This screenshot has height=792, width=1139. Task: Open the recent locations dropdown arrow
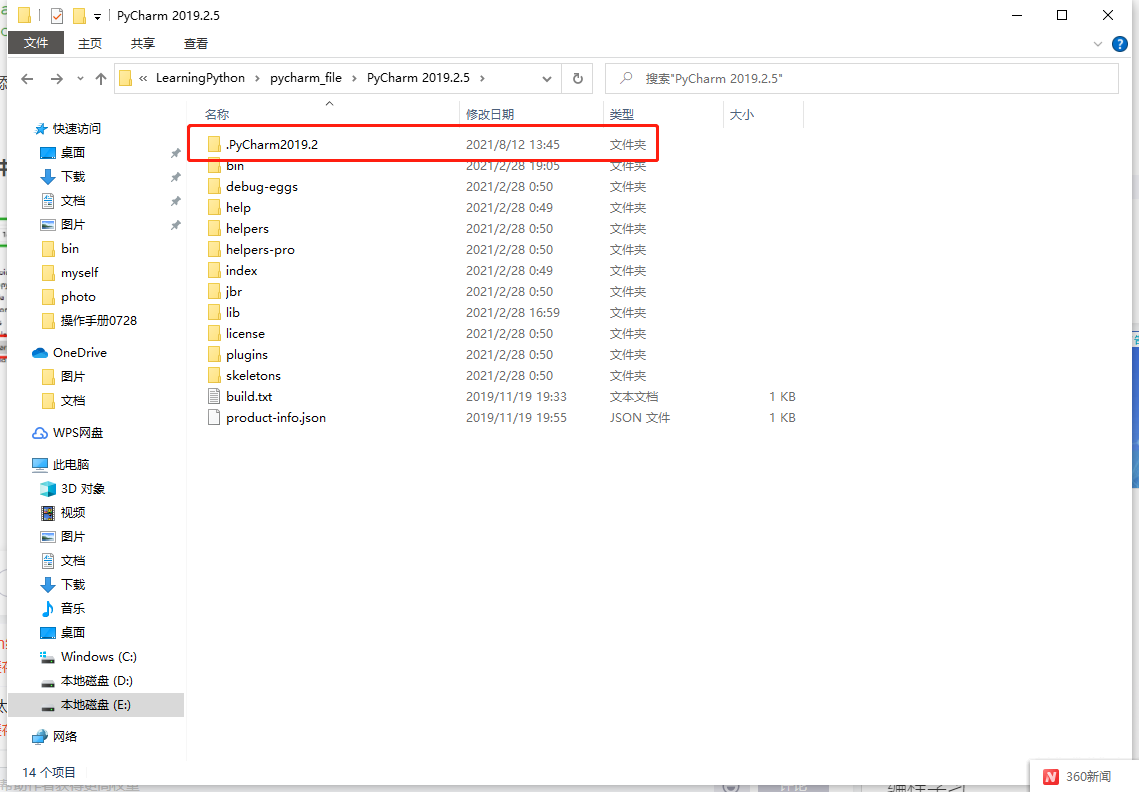coord(80,78)
